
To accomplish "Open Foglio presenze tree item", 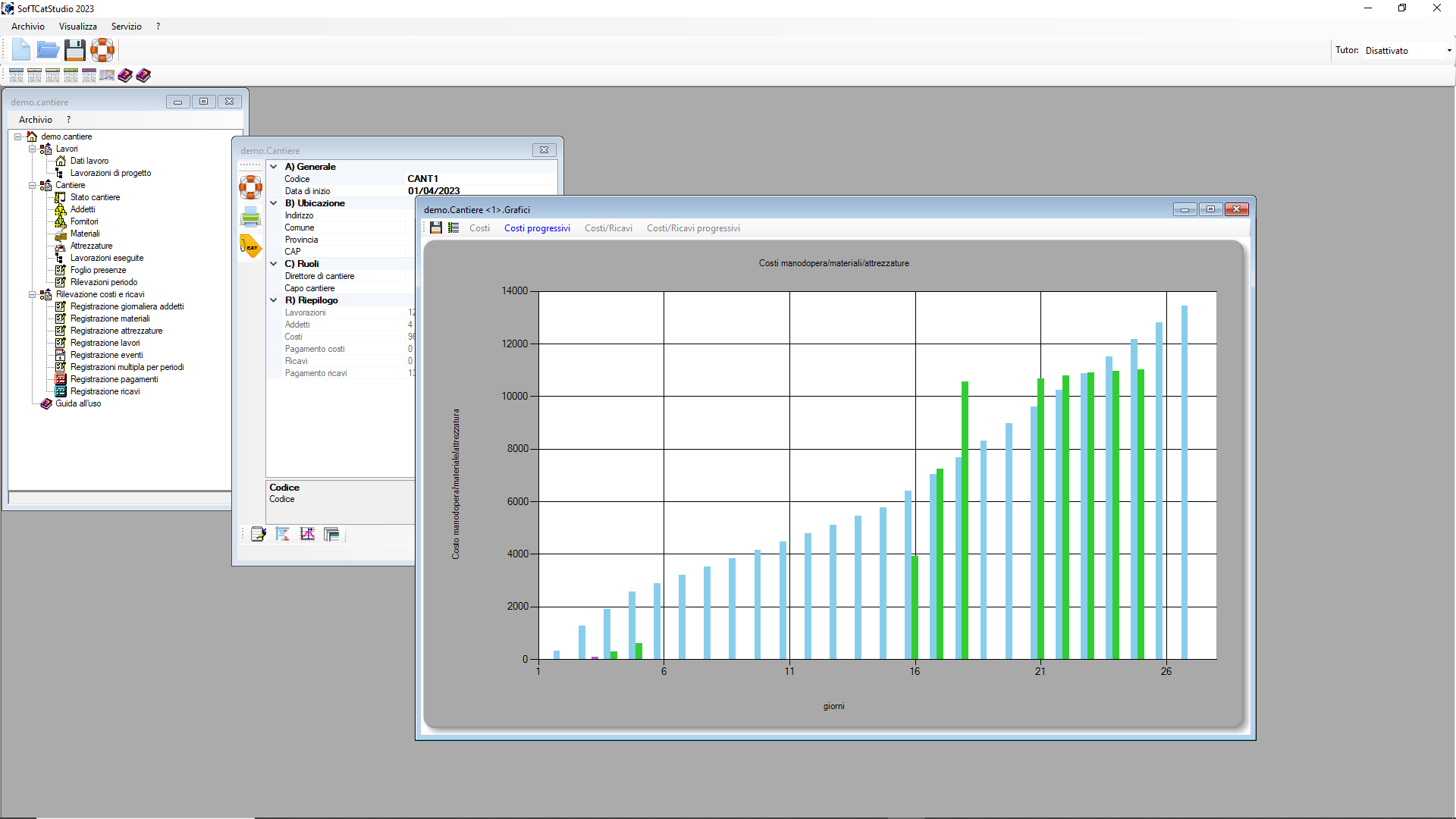I will coord(99,270).
